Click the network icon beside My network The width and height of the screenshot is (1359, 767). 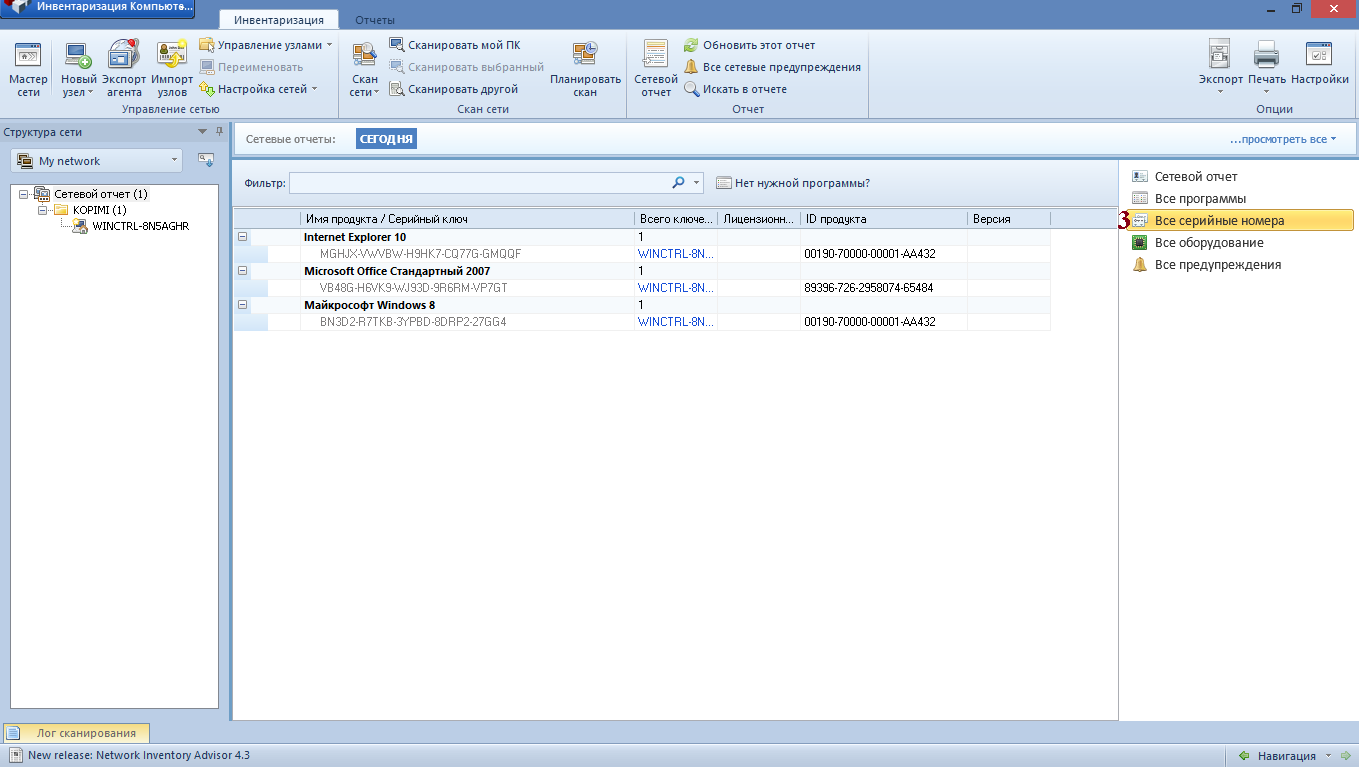click(205, 160)
